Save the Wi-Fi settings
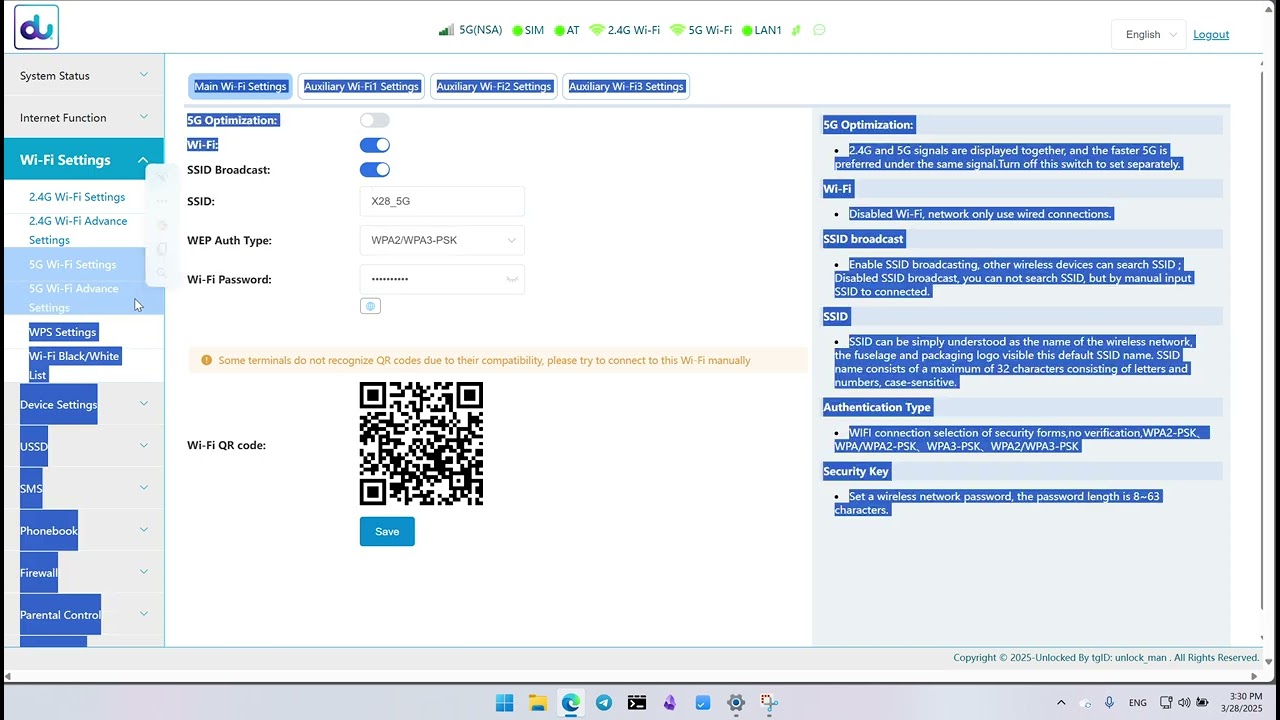The width and height of the screenshot is (1280, 720). (387, 532)
